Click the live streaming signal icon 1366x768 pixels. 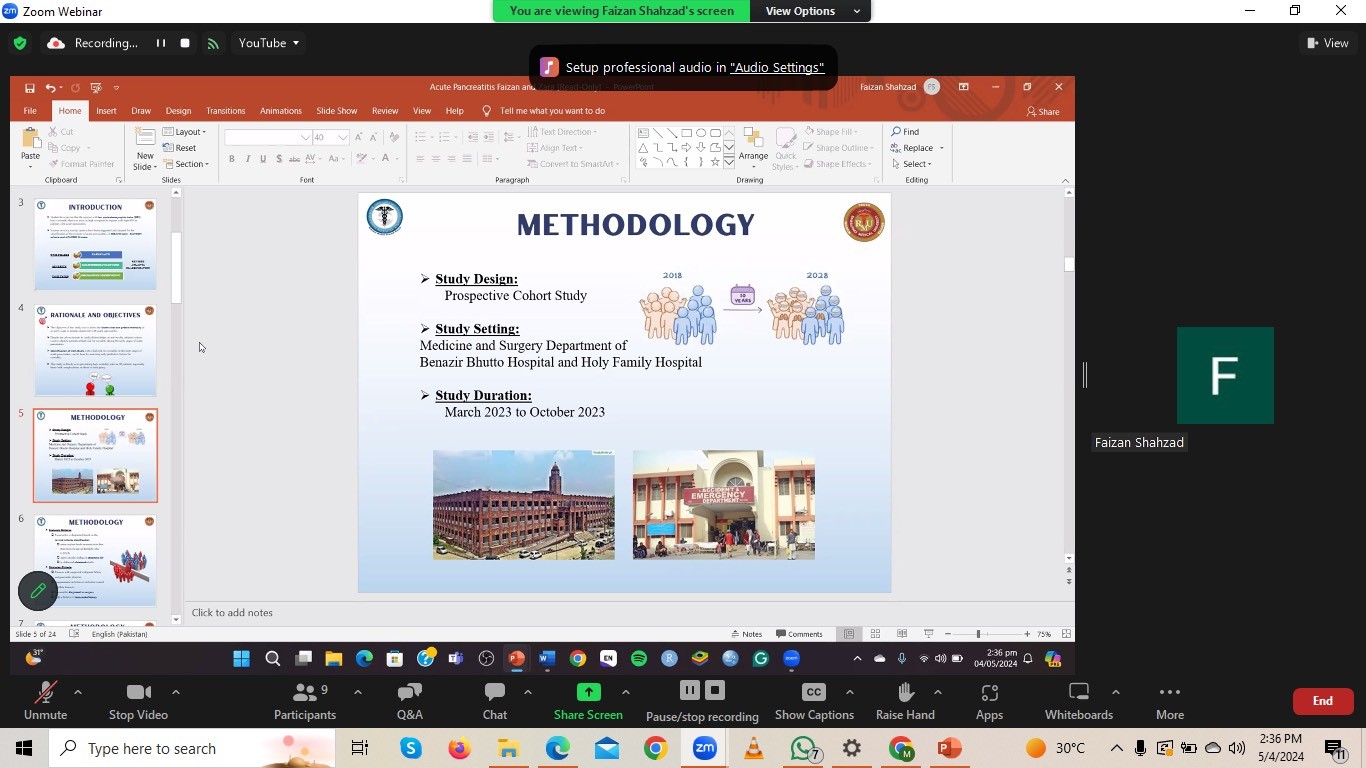pyautogui.click(x=213, y=43)
